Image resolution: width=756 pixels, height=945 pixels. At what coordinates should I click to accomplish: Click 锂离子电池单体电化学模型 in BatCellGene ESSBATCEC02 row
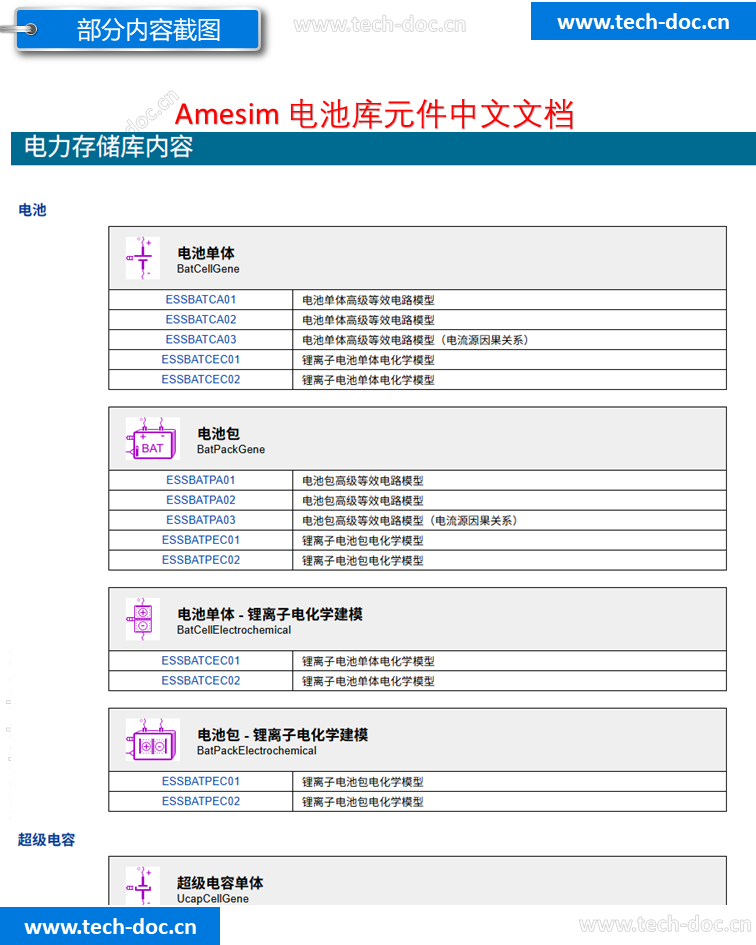coord(368,380)
